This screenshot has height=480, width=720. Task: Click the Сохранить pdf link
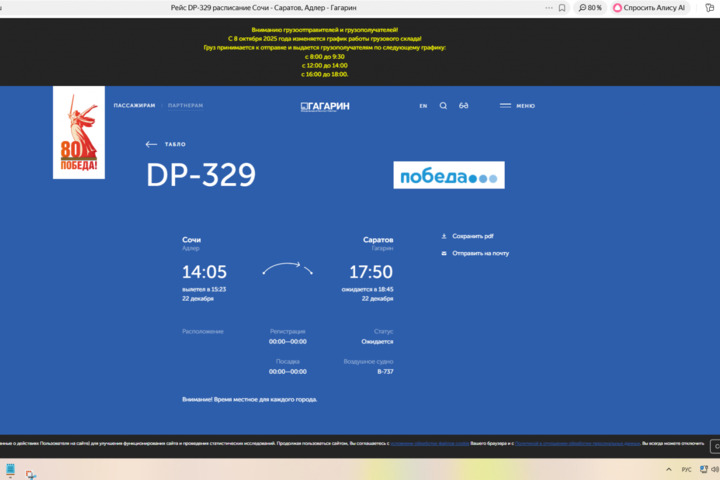[473, 236]
